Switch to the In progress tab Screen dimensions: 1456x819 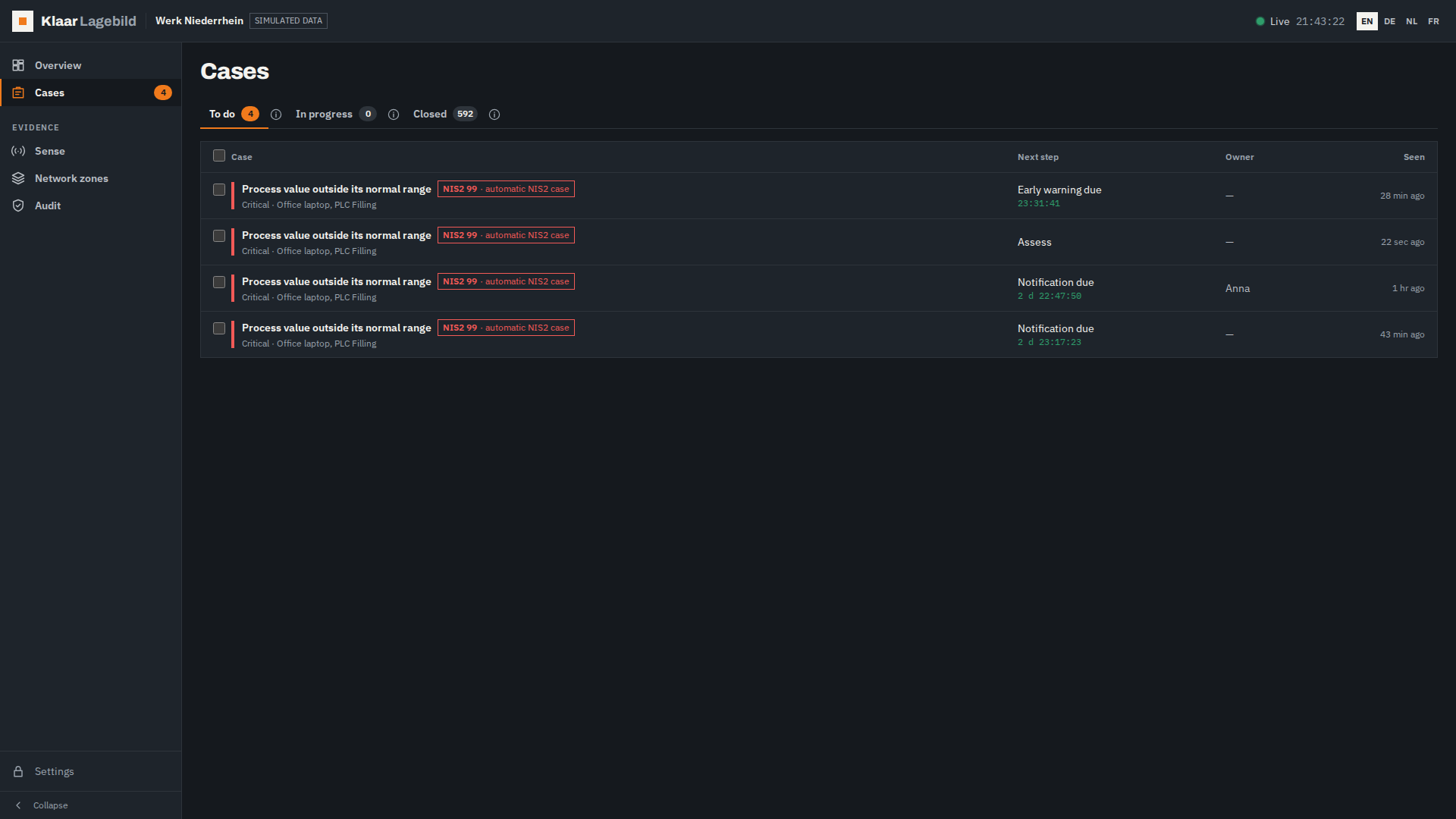click(335, 114)
